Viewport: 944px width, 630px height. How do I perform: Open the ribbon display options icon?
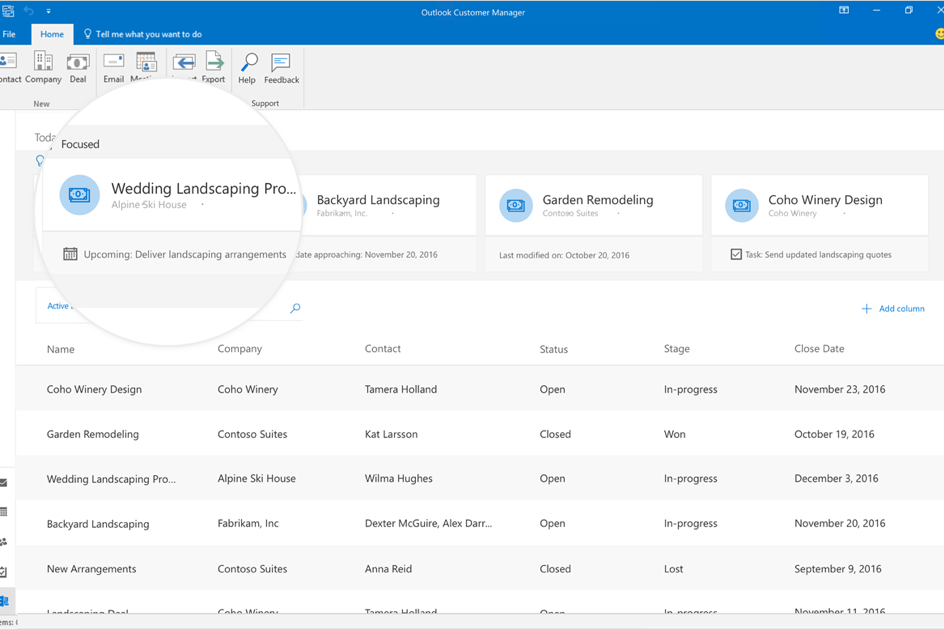tap(844, 10)
